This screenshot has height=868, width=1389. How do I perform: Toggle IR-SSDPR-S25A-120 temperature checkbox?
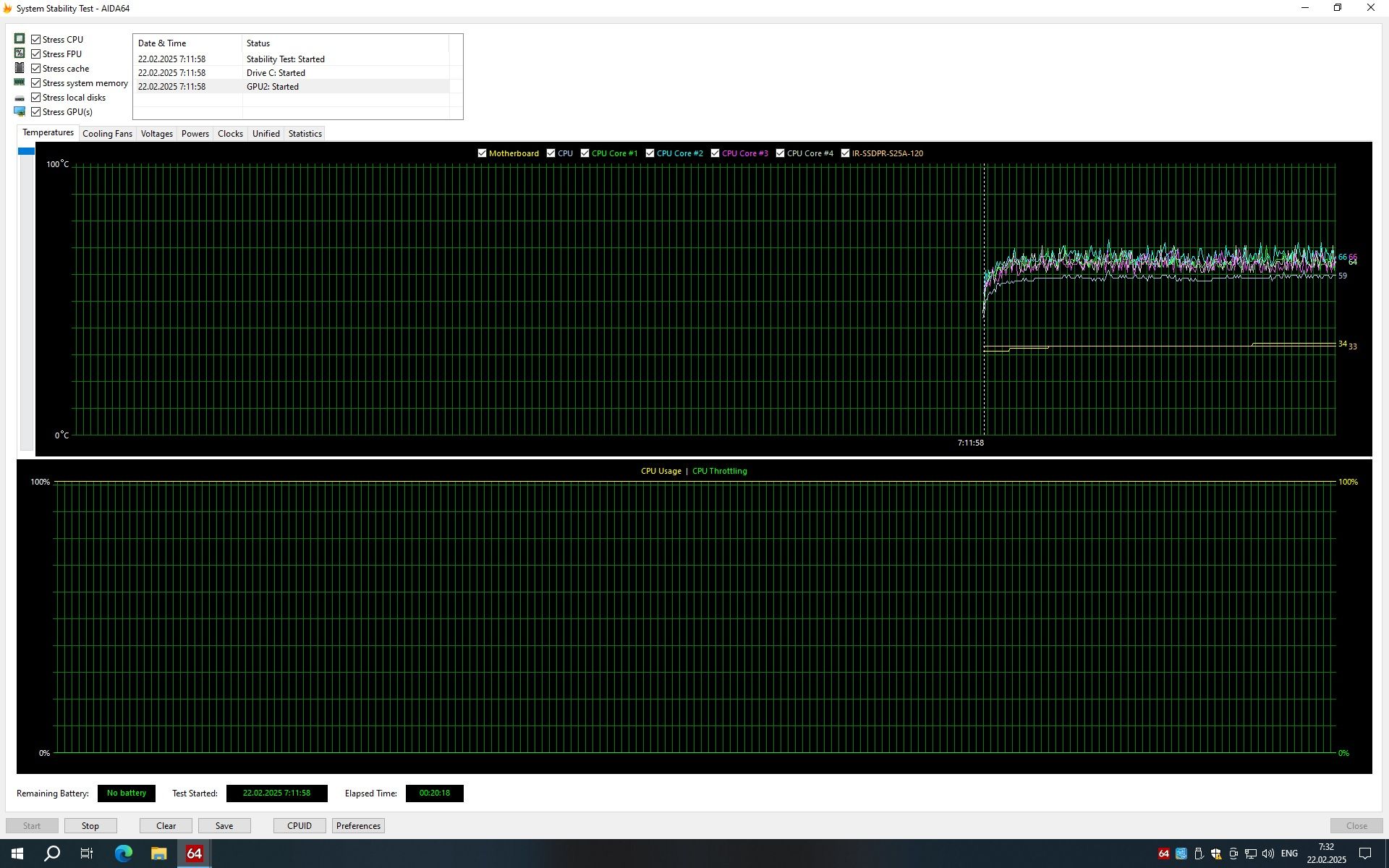[846, 153]
